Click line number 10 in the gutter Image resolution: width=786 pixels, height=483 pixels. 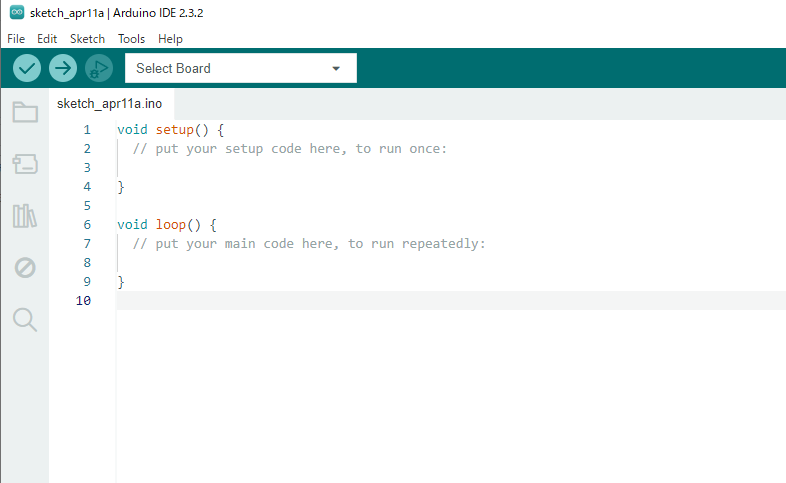click(x=83, y=301)
